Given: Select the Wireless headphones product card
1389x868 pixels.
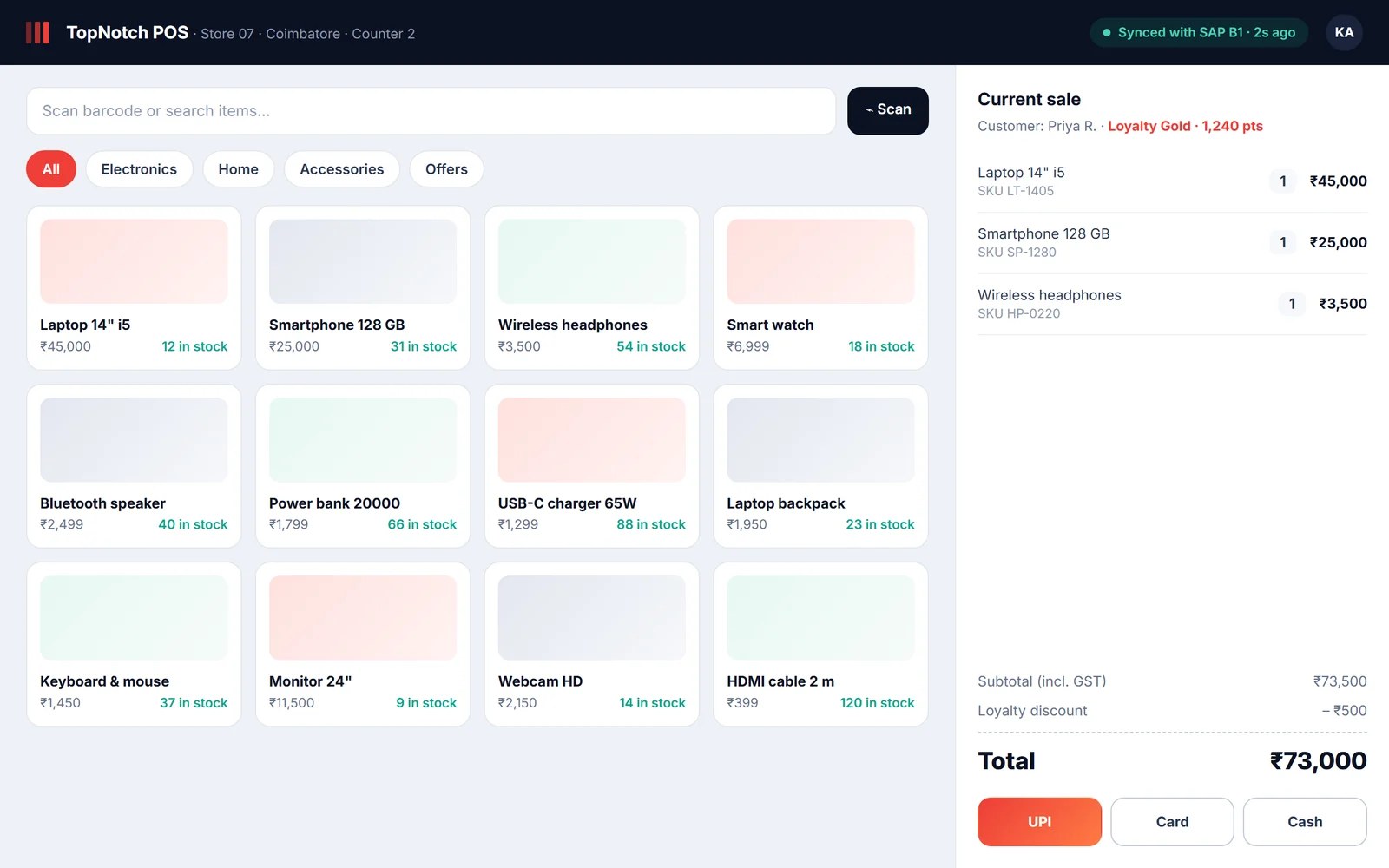Looking at the screenshot, I should pos(592,287).
